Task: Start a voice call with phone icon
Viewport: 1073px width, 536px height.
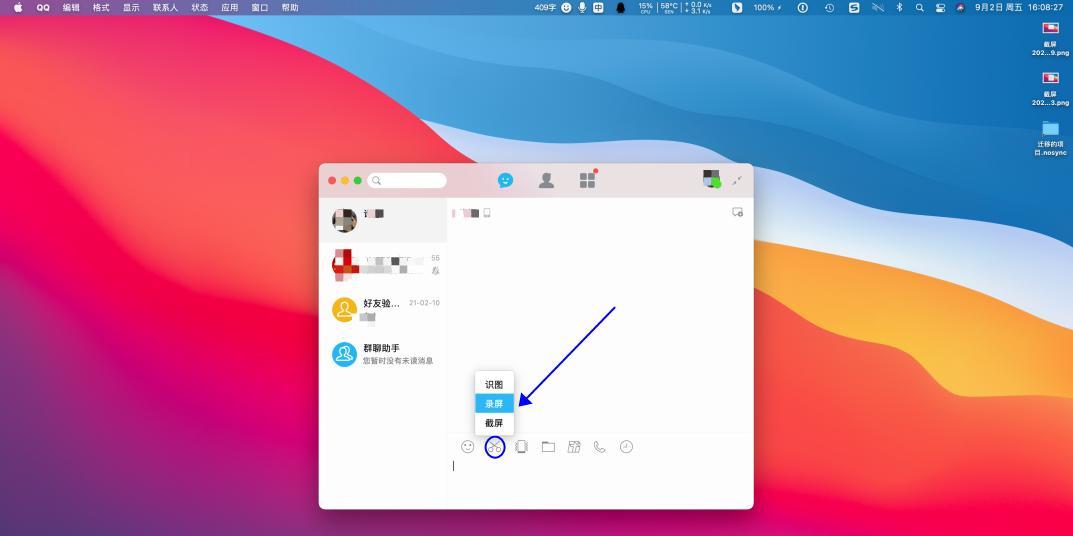Action: click(599, 447)
